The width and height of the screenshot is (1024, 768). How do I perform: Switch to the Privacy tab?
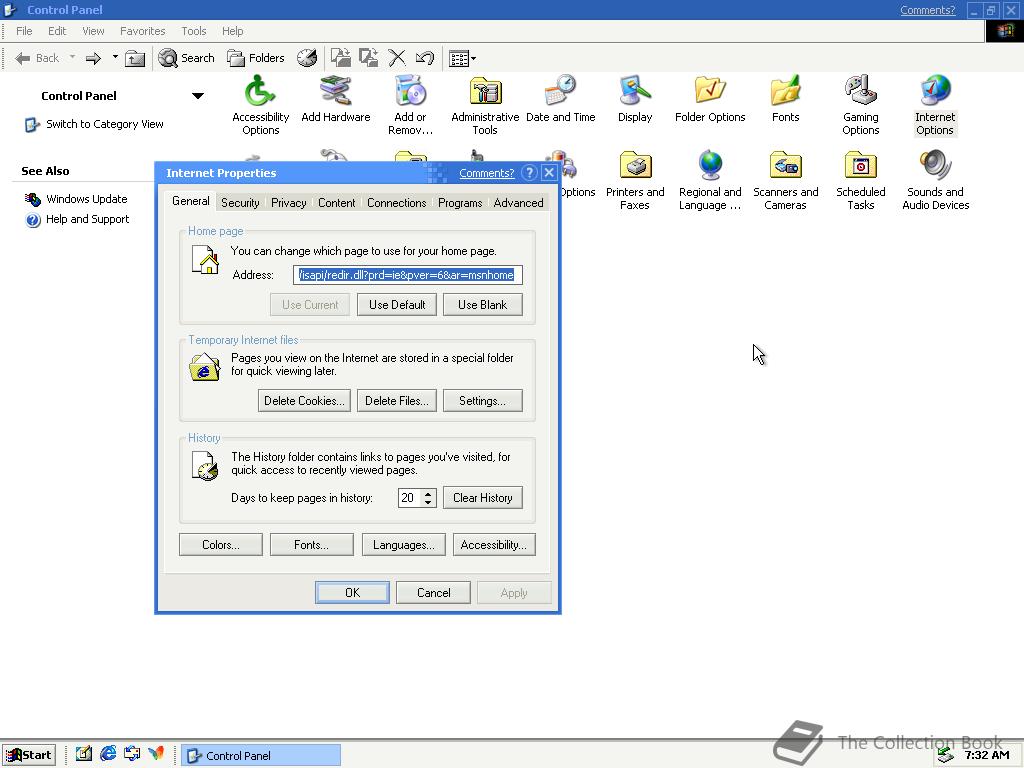coord(289,202)
